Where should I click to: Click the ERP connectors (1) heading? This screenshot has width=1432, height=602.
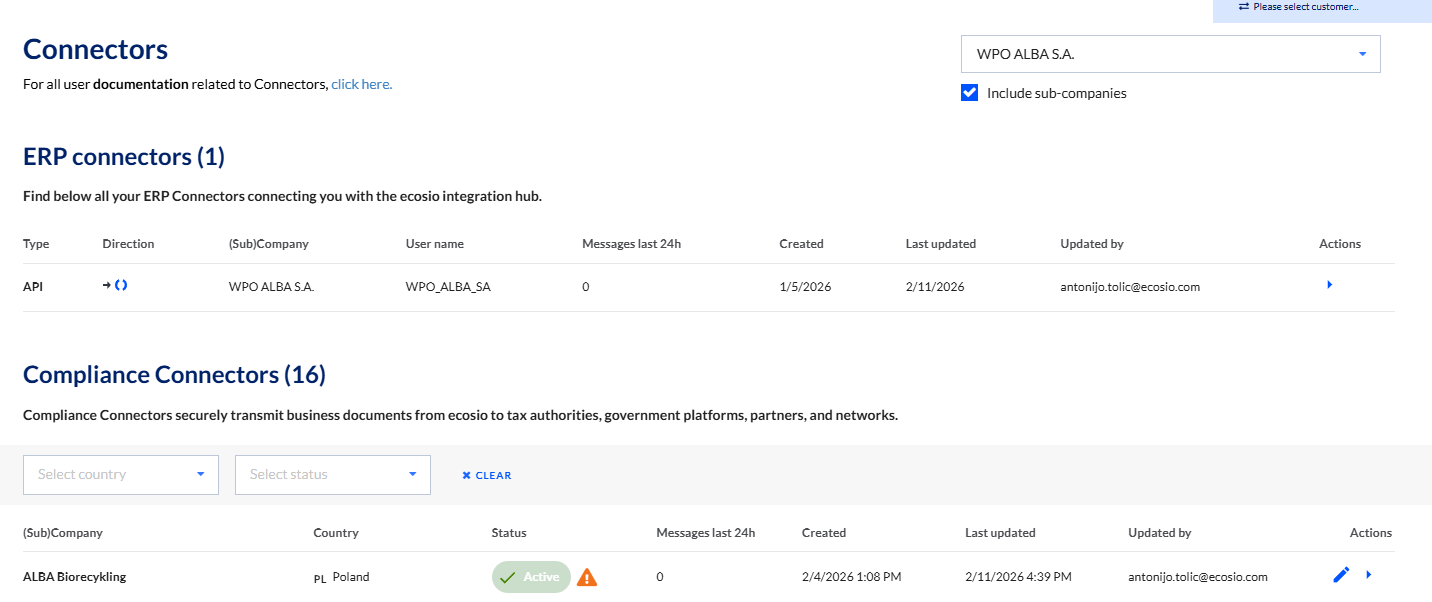pos(124,157)
